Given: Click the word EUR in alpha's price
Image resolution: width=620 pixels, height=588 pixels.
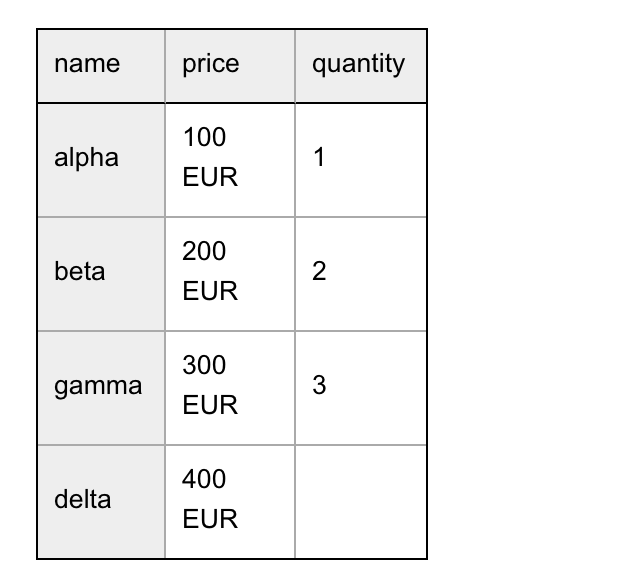Looking at the screenshot, I should (x=210, y=177).
